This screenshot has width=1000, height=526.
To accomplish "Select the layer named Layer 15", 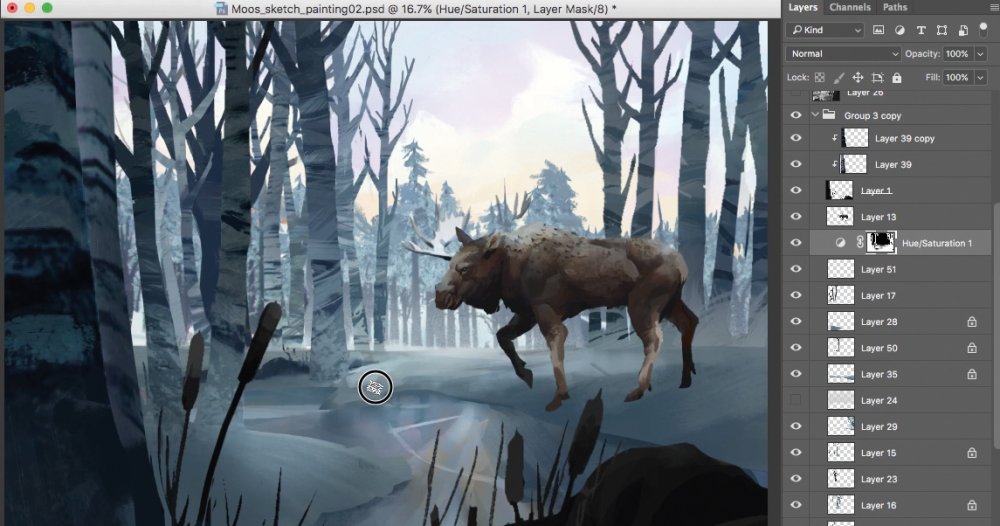I will (x=878, y=453).
